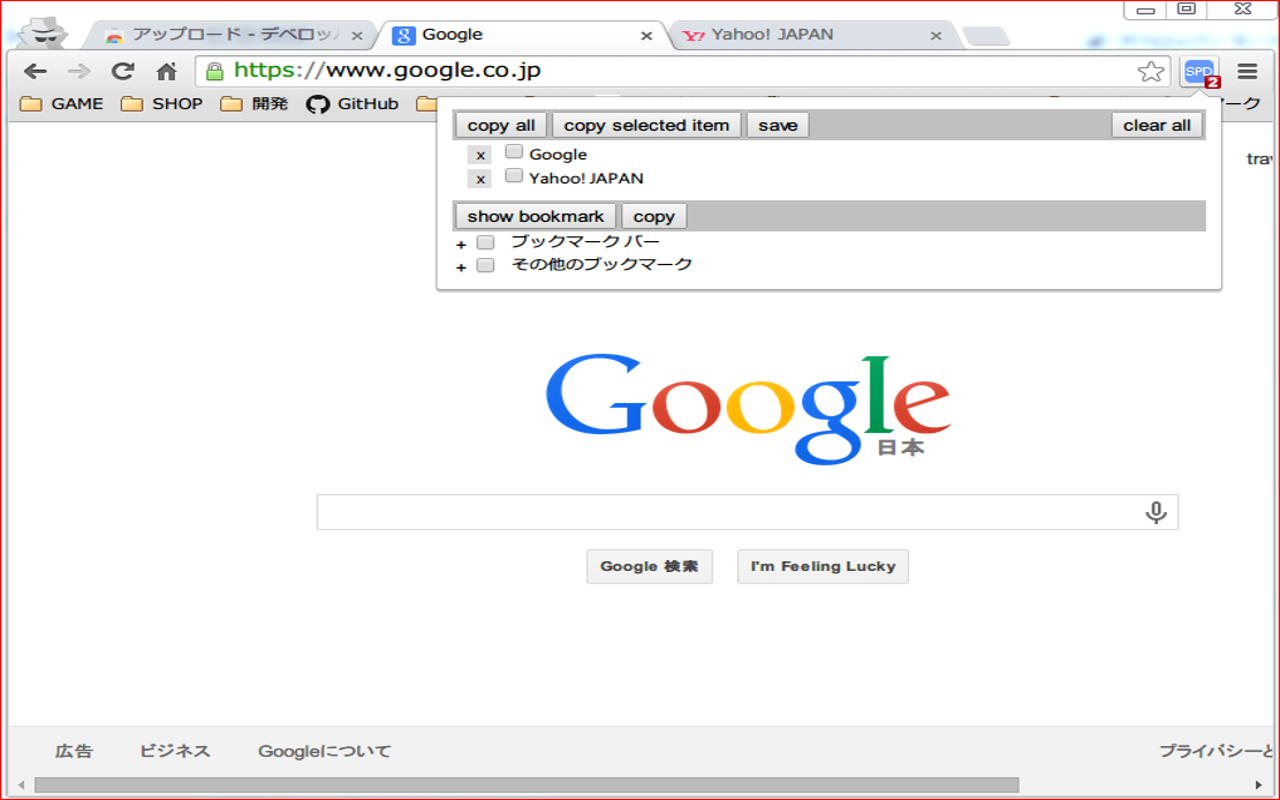Click the save button in popup
Viewport: 1280px width, 800px height.
pos(778,125)
